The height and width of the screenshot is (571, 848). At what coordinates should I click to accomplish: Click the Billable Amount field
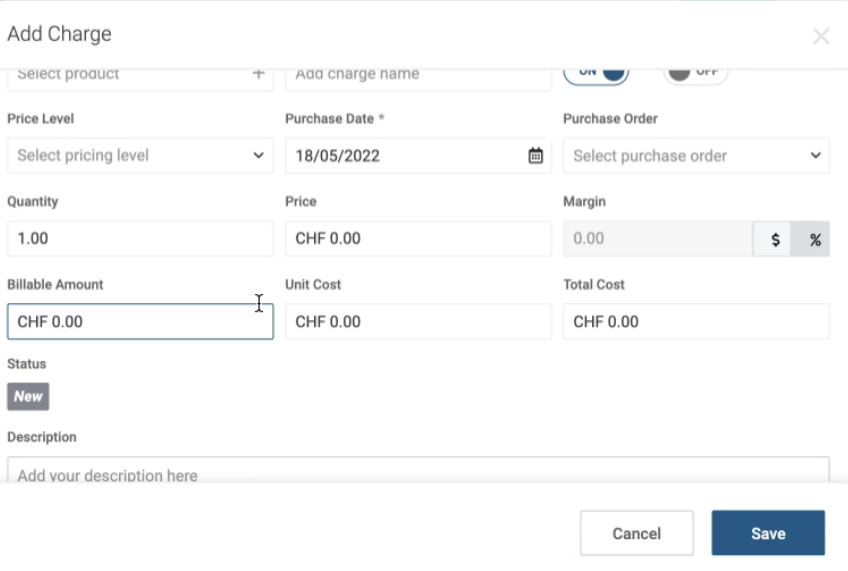pyautogui.click(x=140, y=322)
